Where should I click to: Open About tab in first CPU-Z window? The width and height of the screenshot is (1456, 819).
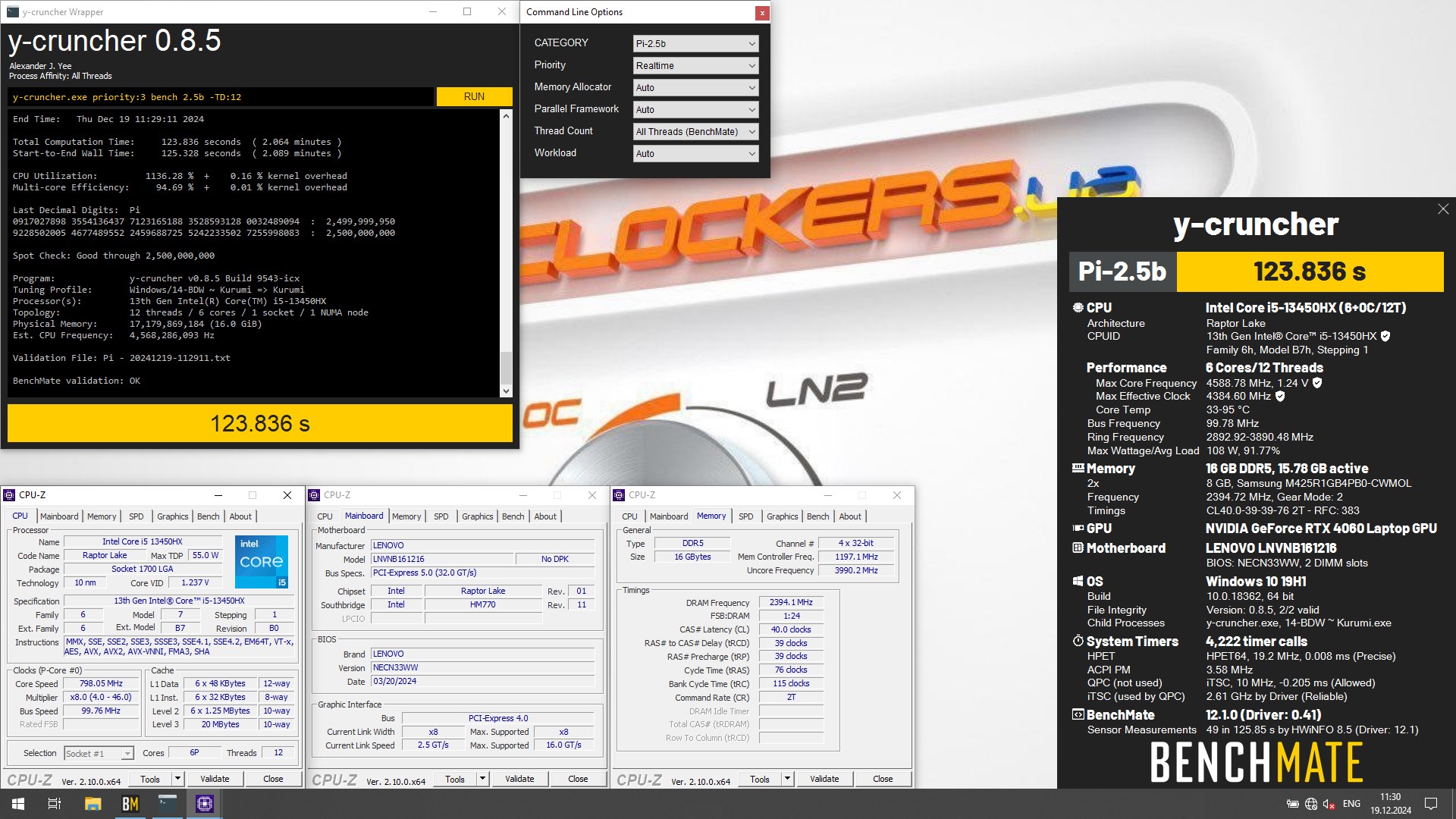click(x=240, y=516)
